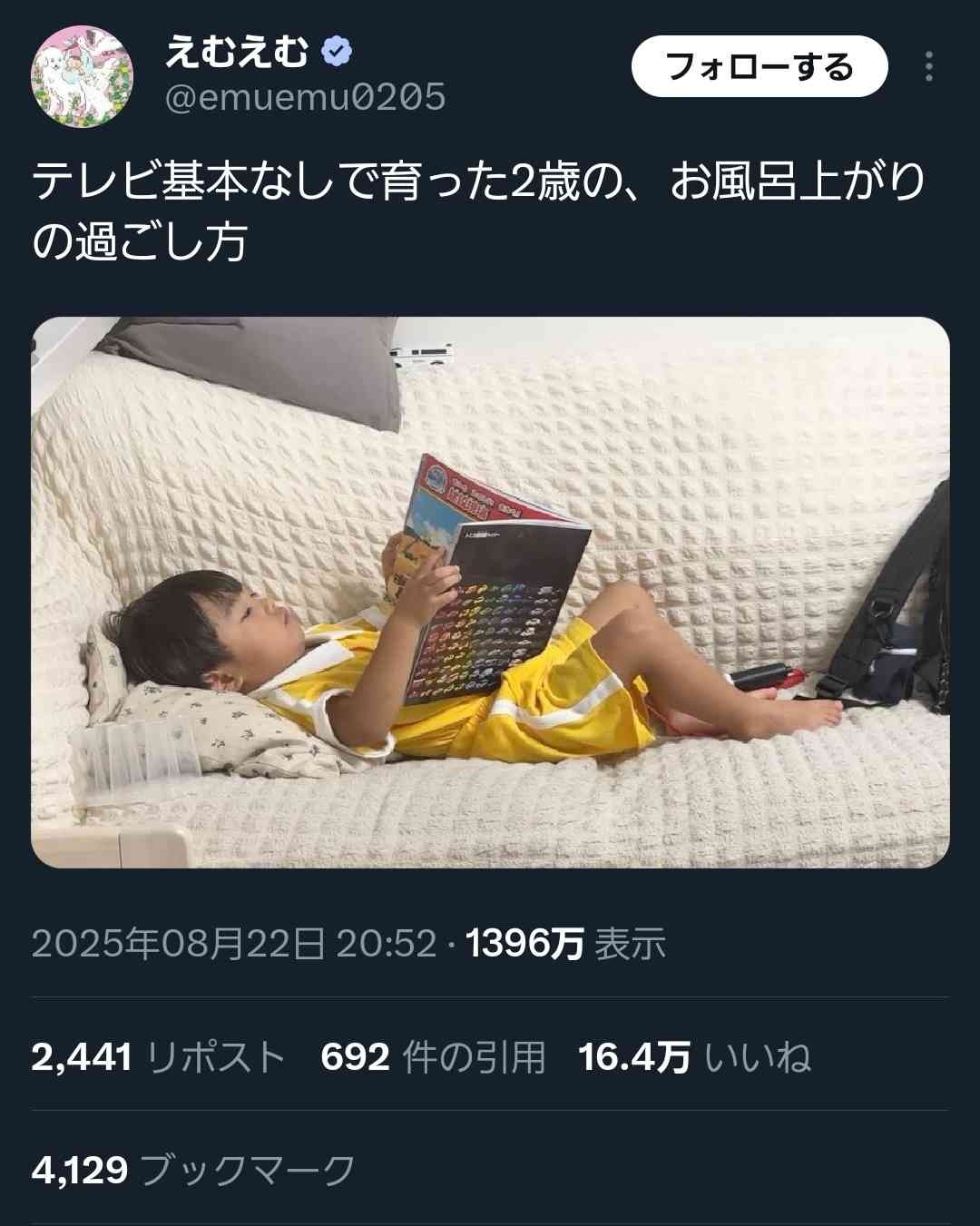Click the 1396万 表示 view count
Image resolution: width=980 pixels, height=1226 pixels.
pos(566,944)
